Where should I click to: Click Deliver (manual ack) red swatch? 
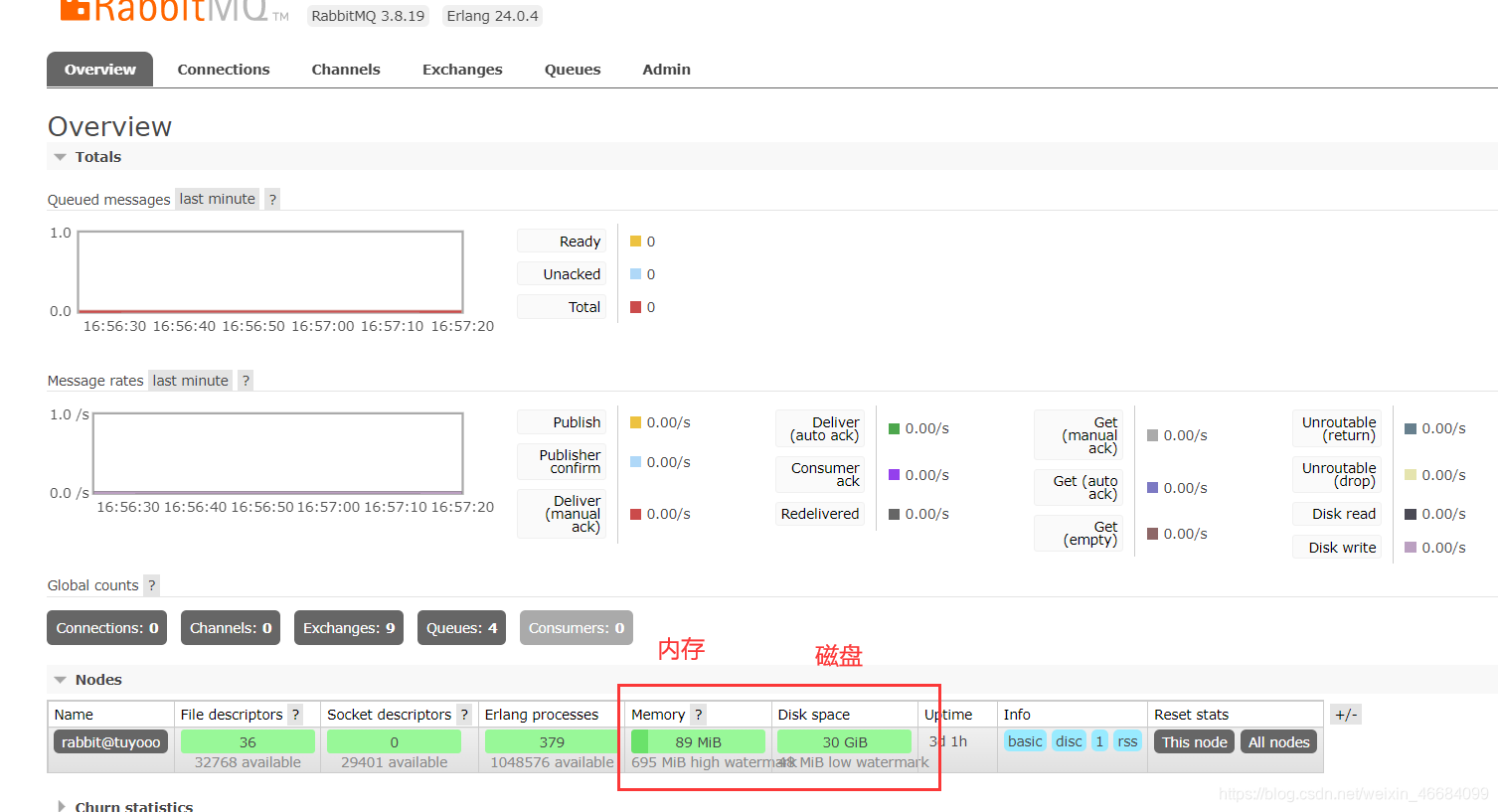click(636, 514)
